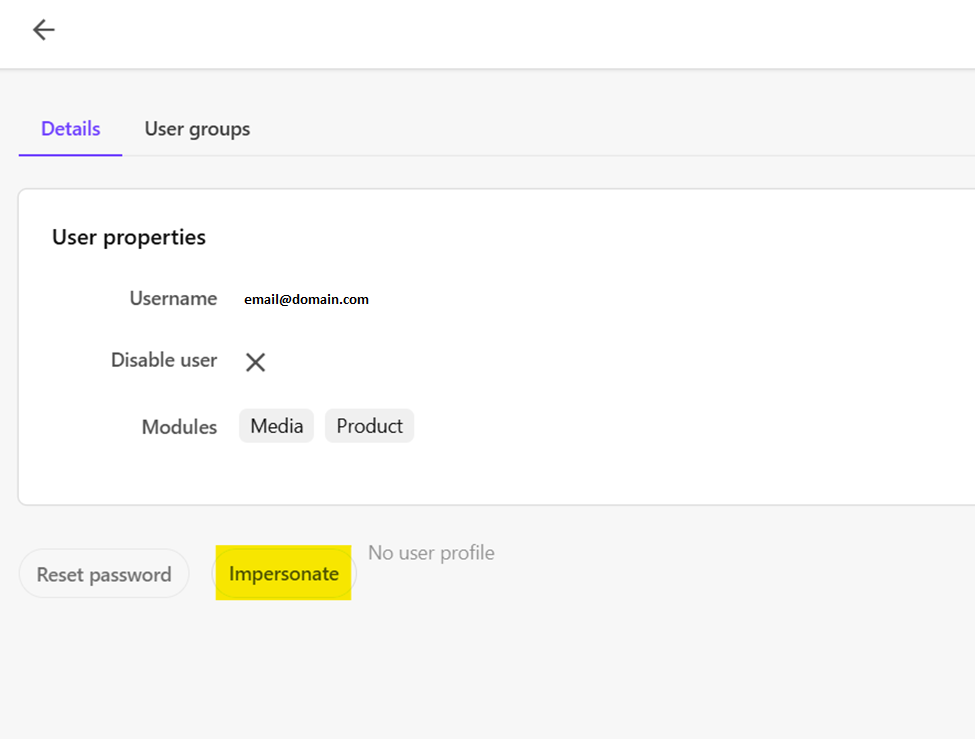Click the email@domain.com username value

pos(306,299)
